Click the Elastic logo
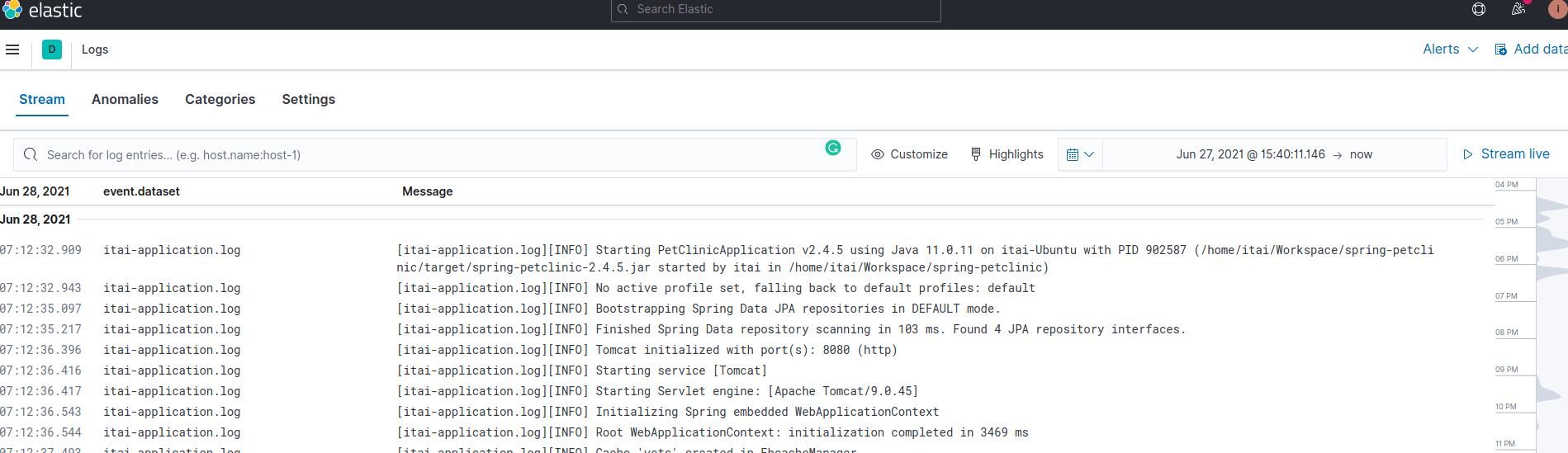 12,10
